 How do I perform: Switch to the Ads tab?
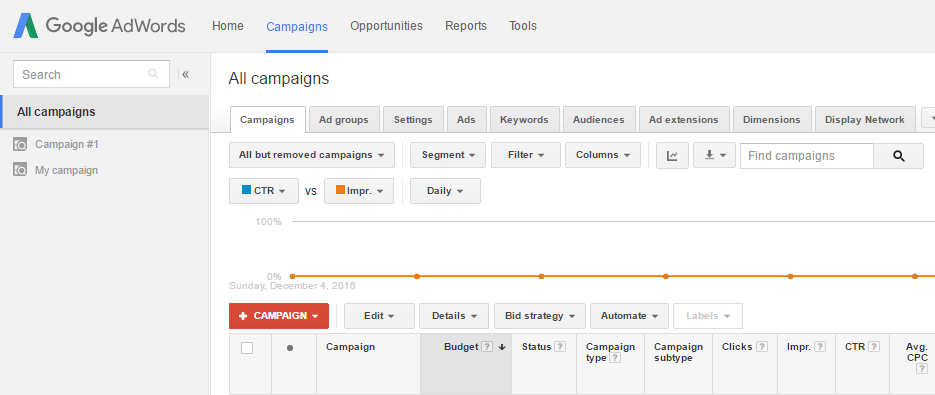point(466,119)
